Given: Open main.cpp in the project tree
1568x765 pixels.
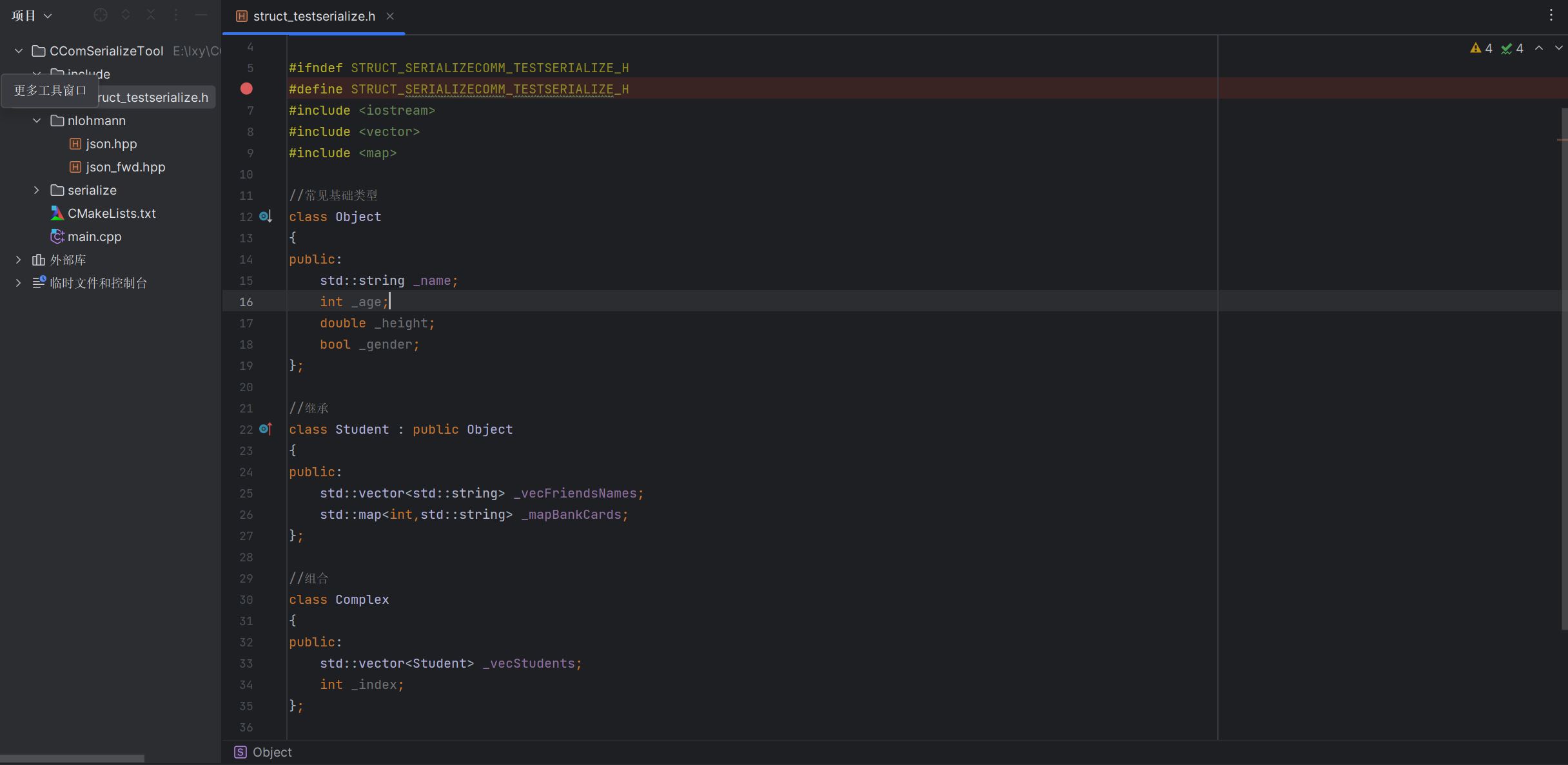Looking at the screenshot, I should click(94, 237).
